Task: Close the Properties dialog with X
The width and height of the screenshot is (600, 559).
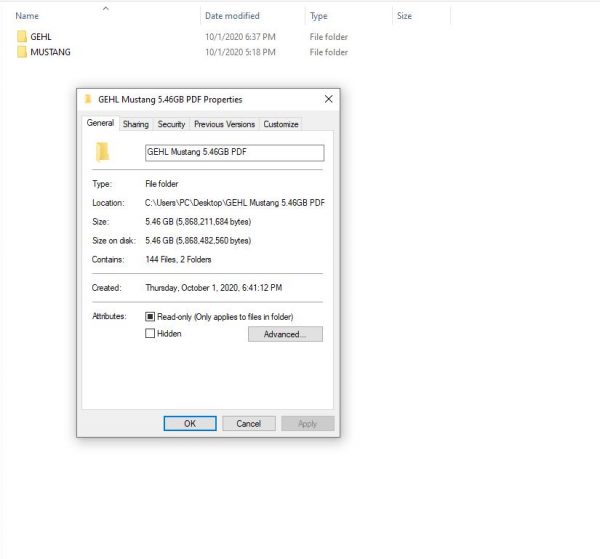Action: coord(328,99)
